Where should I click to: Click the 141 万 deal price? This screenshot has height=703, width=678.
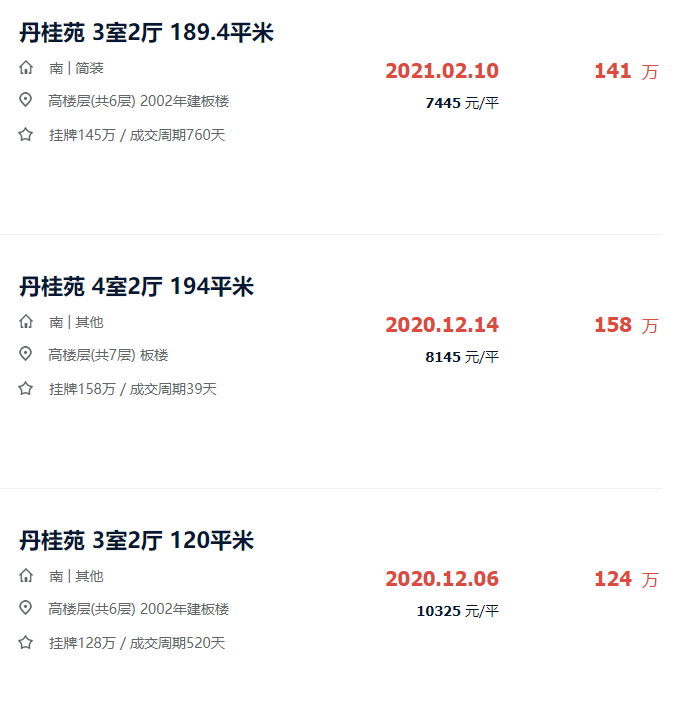pos(626,71)
